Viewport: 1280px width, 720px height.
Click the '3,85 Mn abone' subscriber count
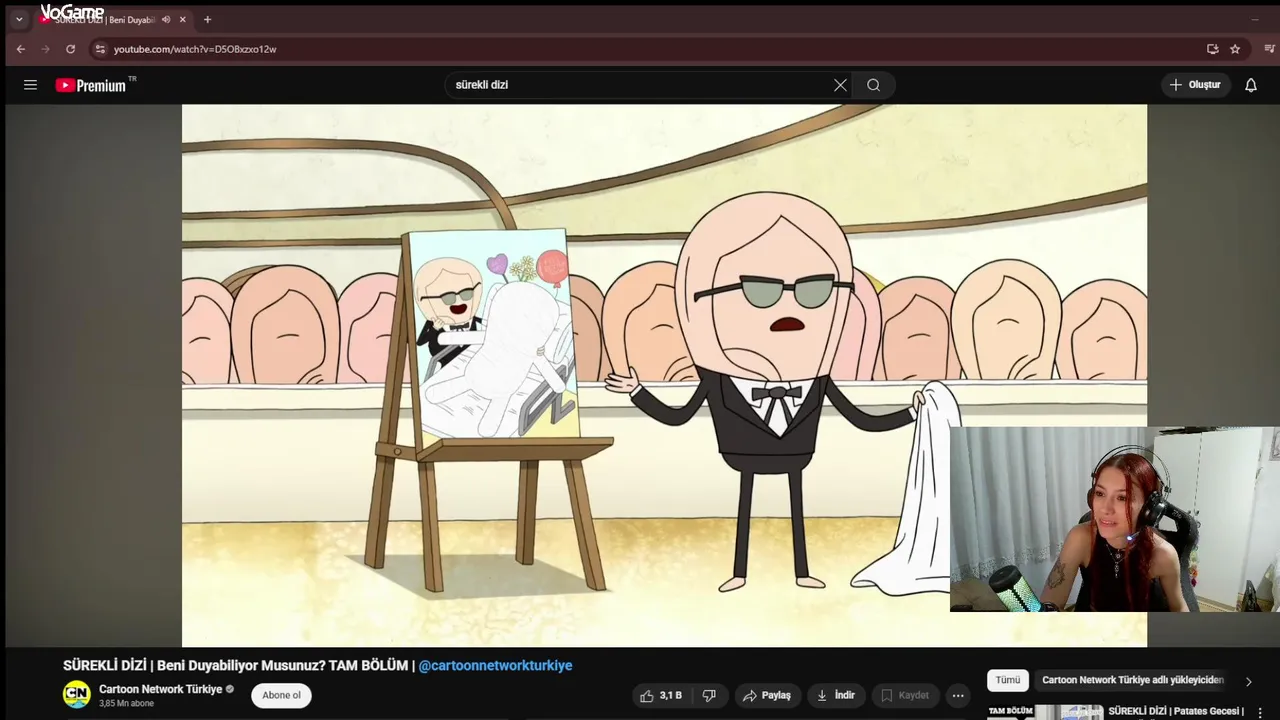126,704
